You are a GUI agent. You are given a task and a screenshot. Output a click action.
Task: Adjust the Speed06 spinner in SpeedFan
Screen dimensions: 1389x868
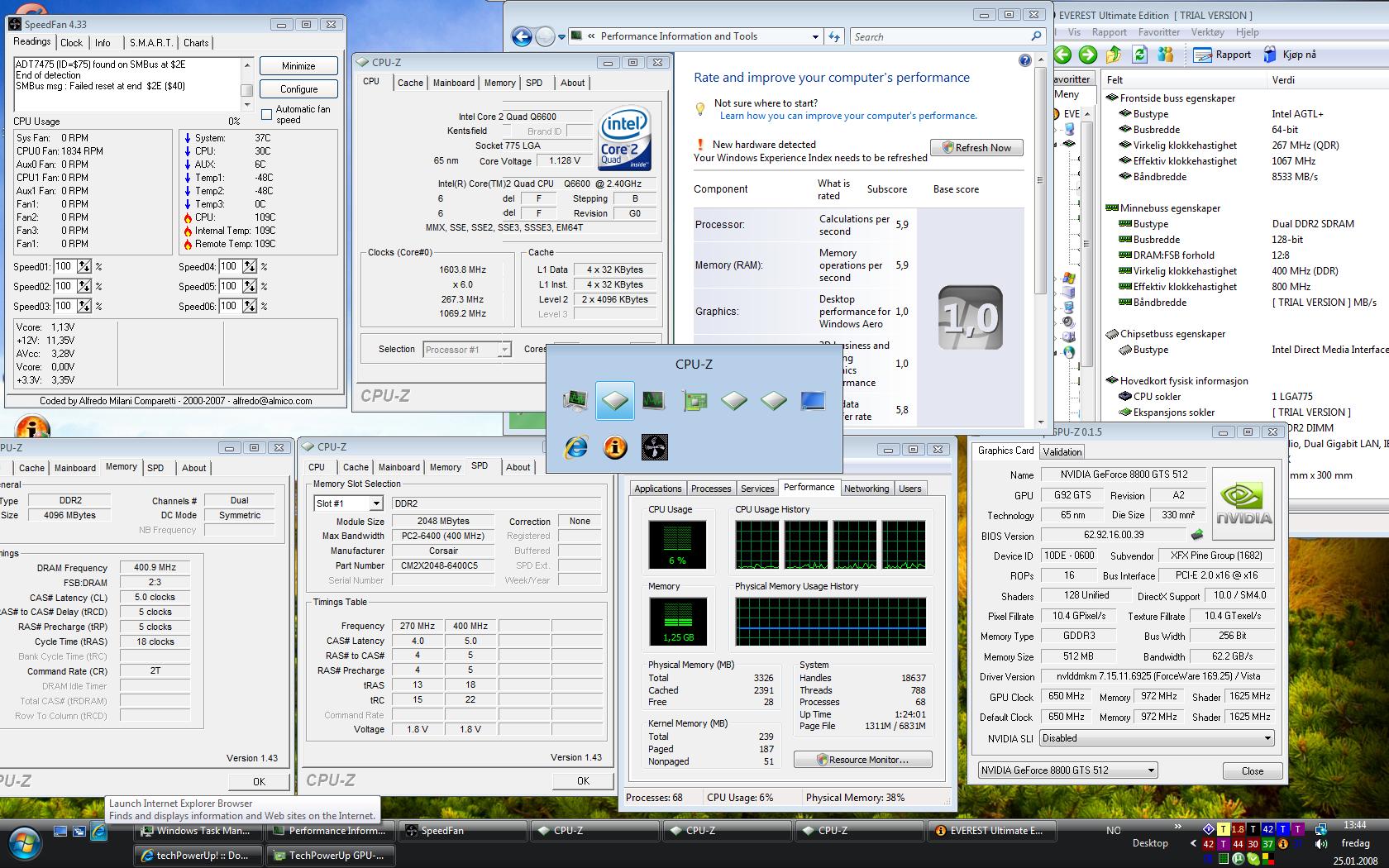(x=250, y=306)
